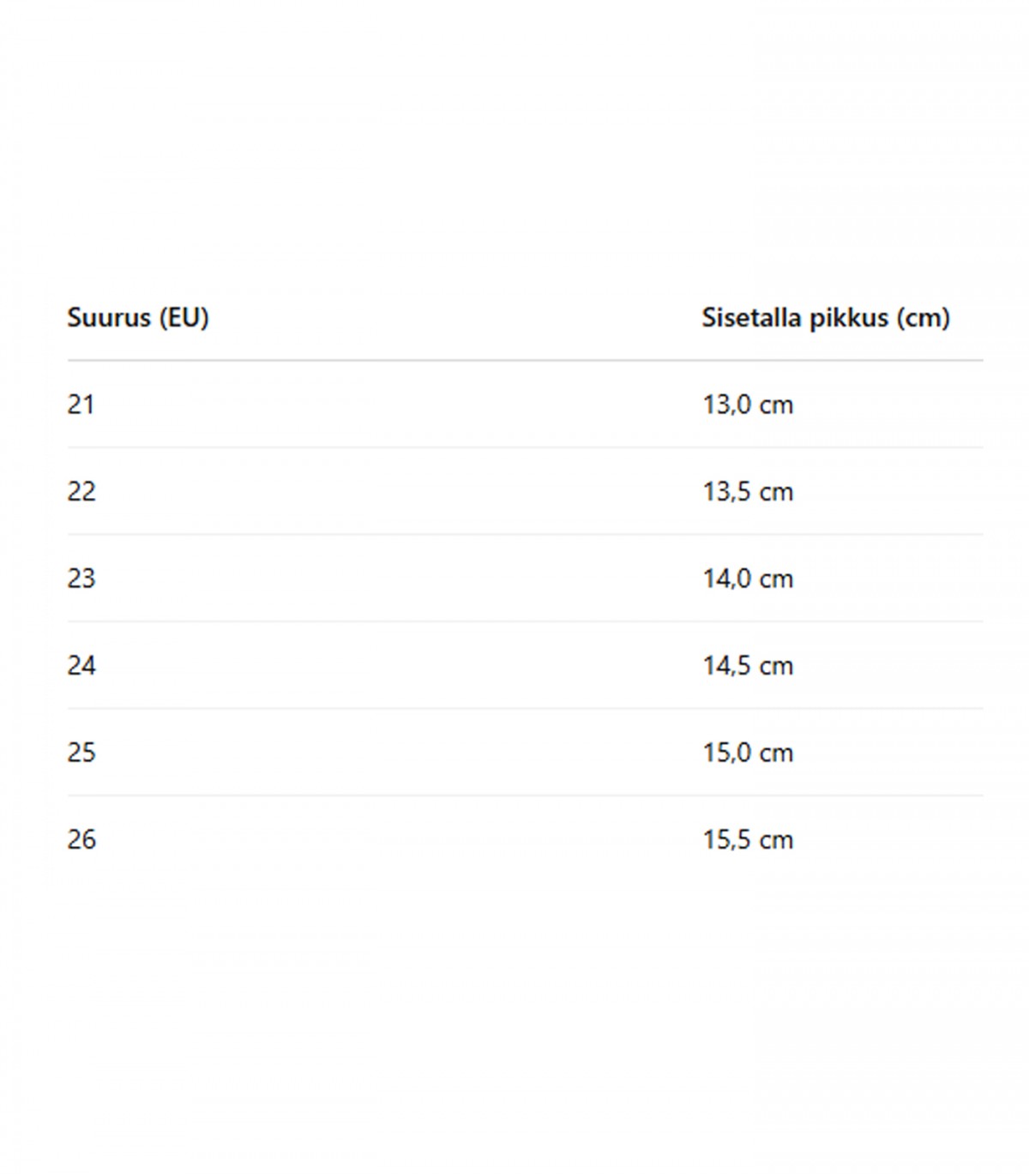Select size 21 in the table
The height and width of the screenshot is (1176, 1029).
(81, 405)
